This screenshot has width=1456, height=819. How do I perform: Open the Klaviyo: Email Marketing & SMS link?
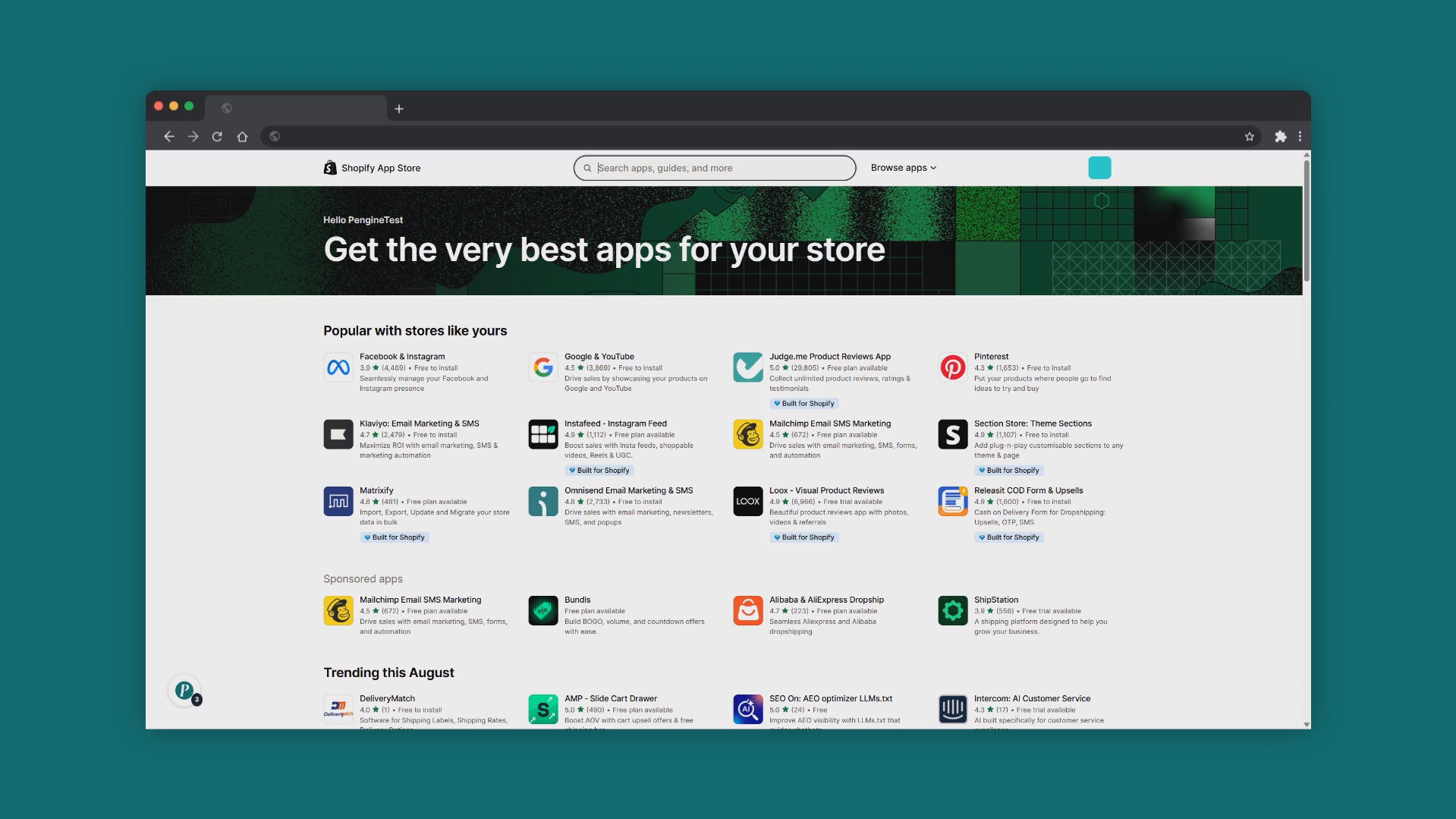(x=419, y=424)
